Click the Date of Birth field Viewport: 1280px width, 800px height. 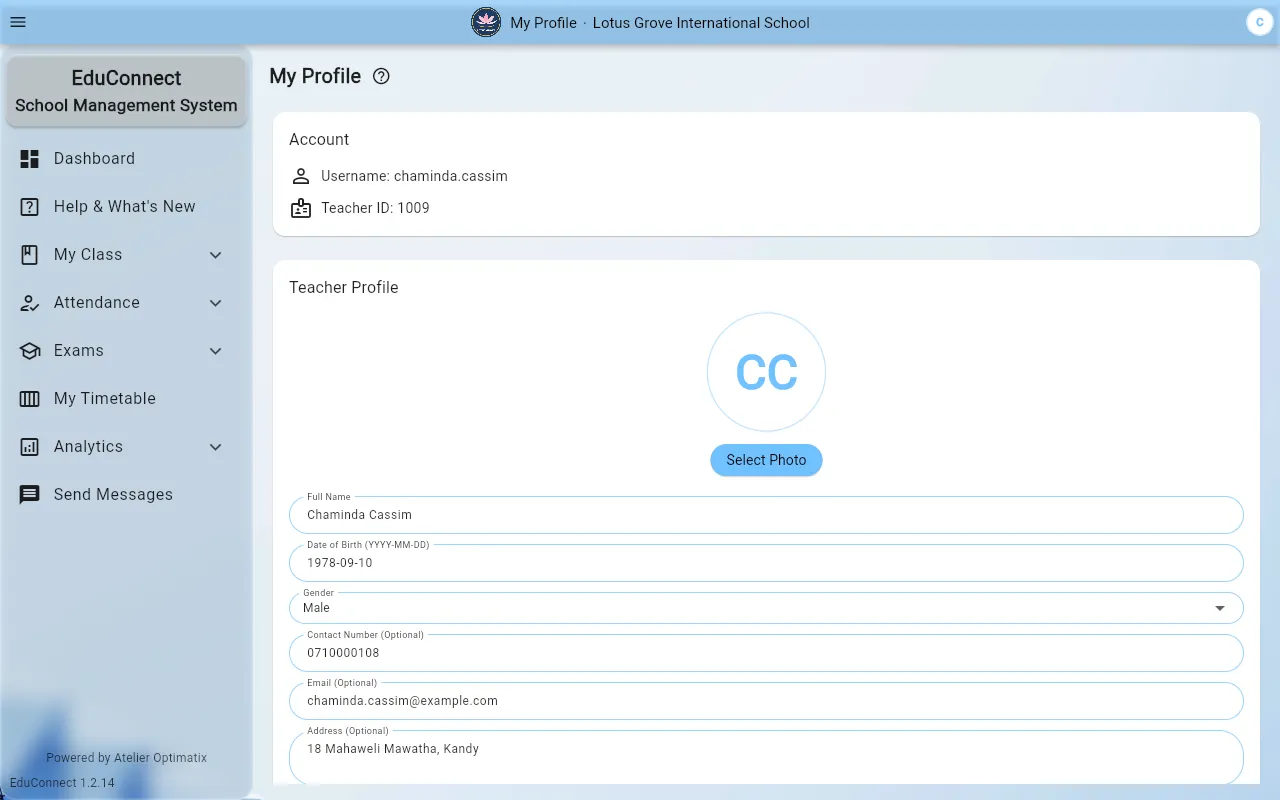(766, 562)
